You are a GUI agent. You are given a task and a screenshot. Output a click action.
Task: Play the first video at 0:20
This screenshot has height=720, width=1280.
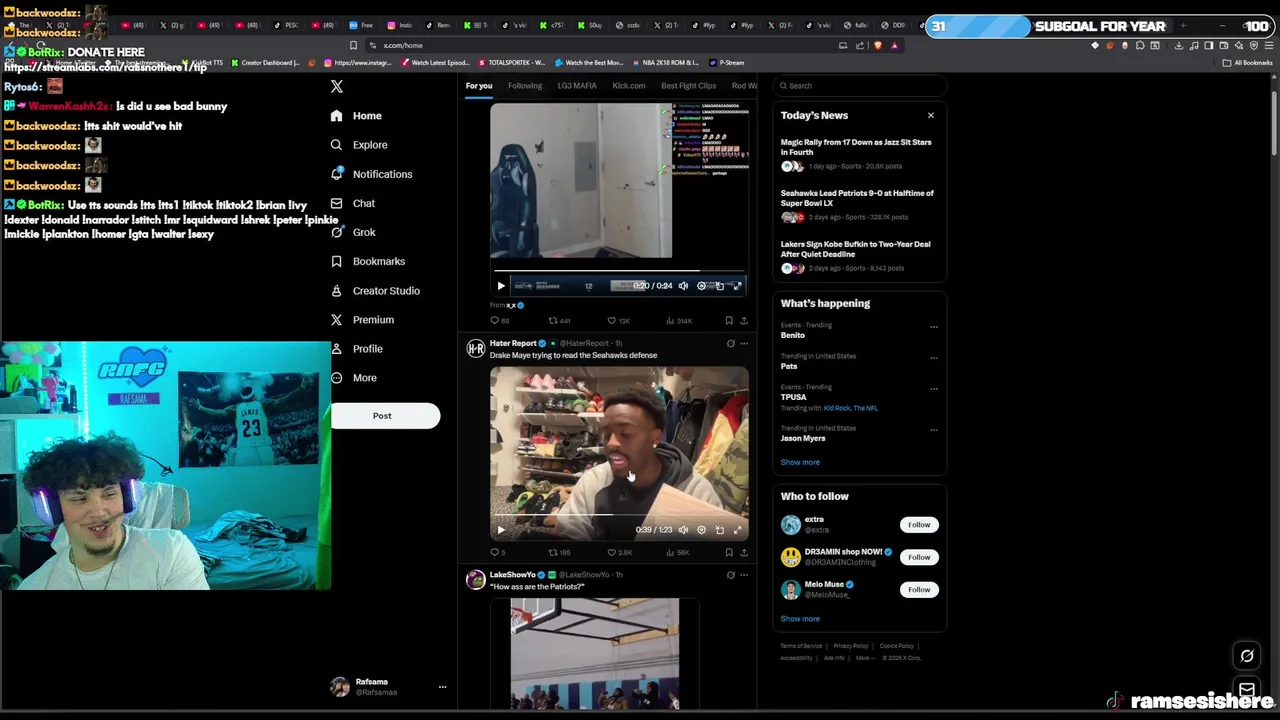pyautogui.click(x=501, y=286)
